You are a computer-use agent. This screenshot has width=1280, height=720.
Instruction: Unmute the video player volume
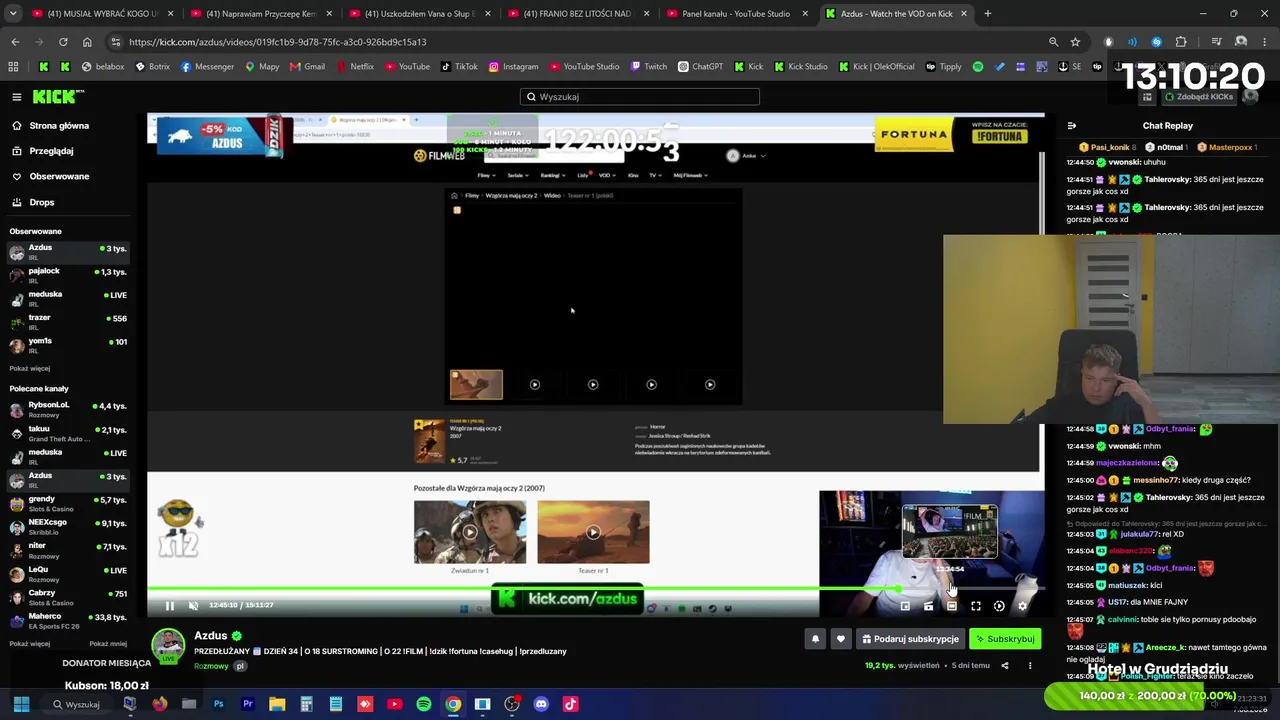(193, 606)
